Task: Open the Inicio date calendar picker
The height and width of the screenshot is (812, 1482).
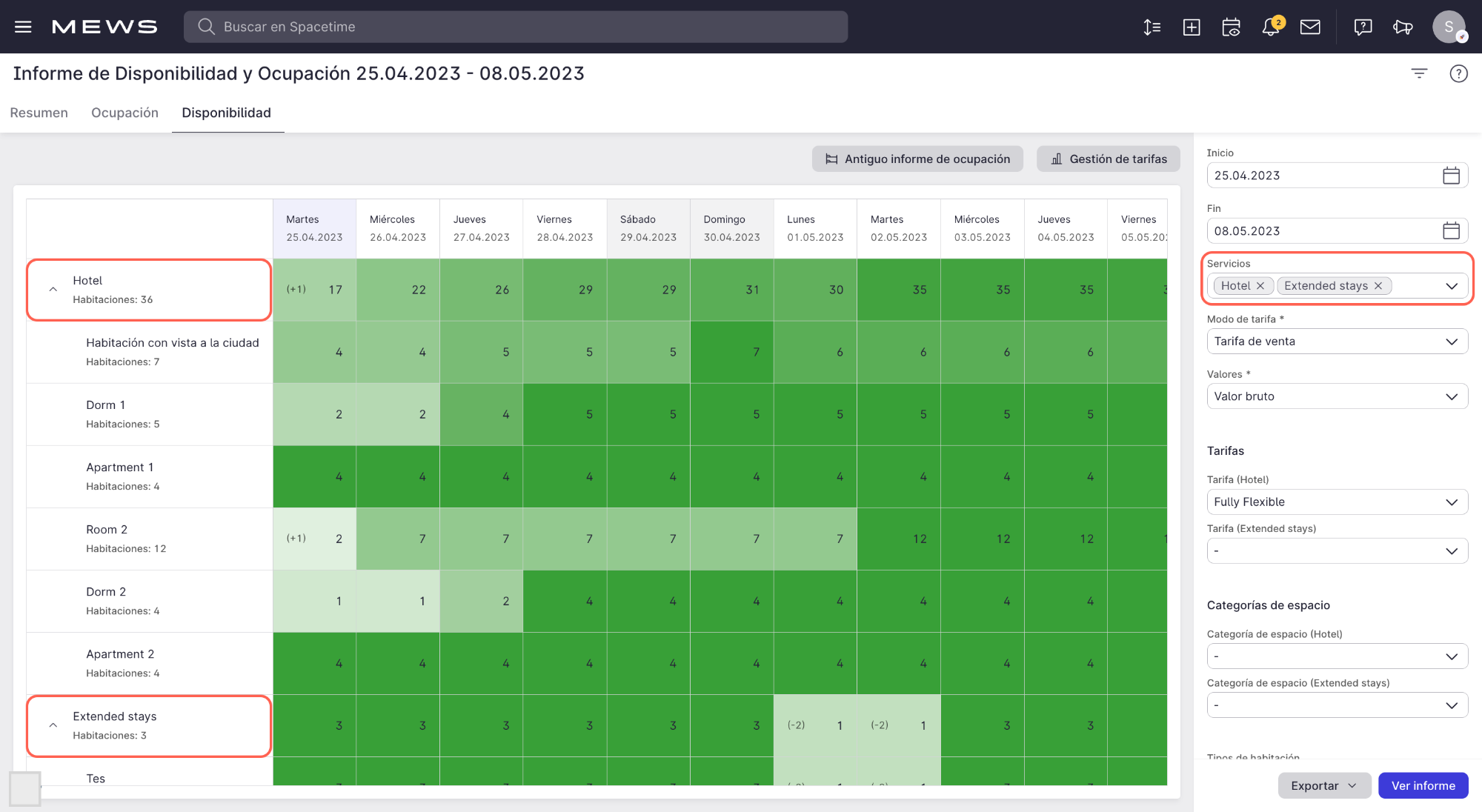Action: [x=1451, y=176]
